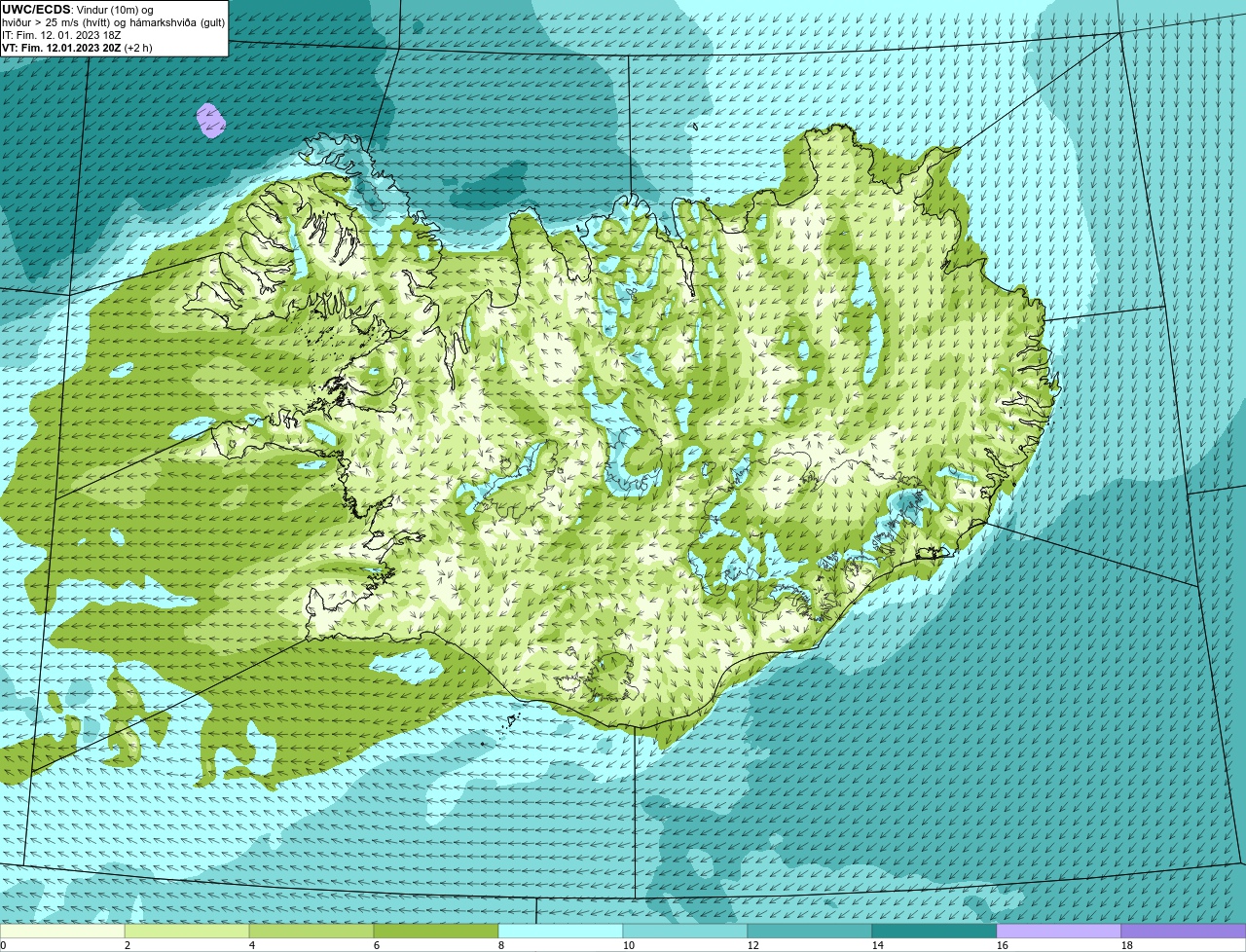
Task: Select the 4–6 m/s green legend swatch
Action: click(311, 931)
